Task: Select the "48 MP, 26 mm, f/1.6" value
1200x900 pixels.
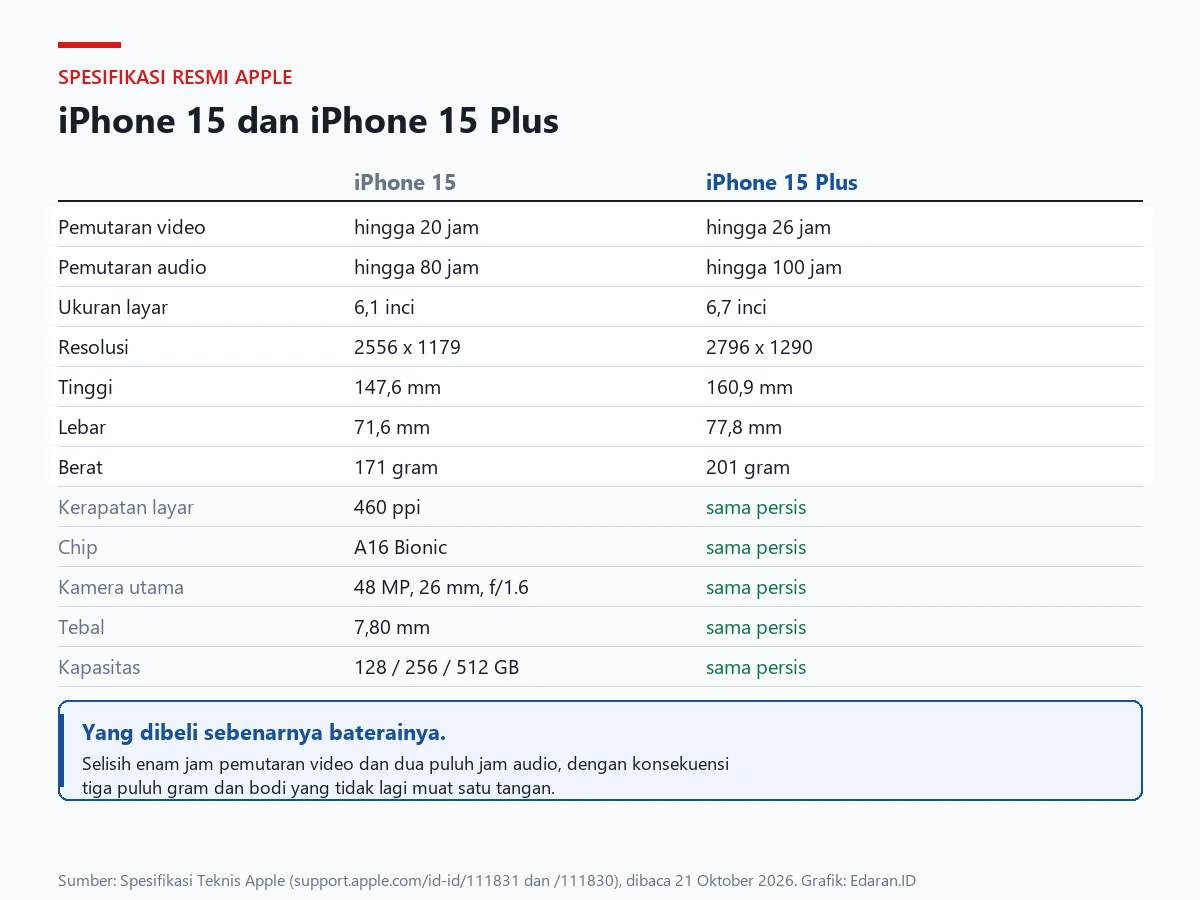Action: click(x=441, y=587)
